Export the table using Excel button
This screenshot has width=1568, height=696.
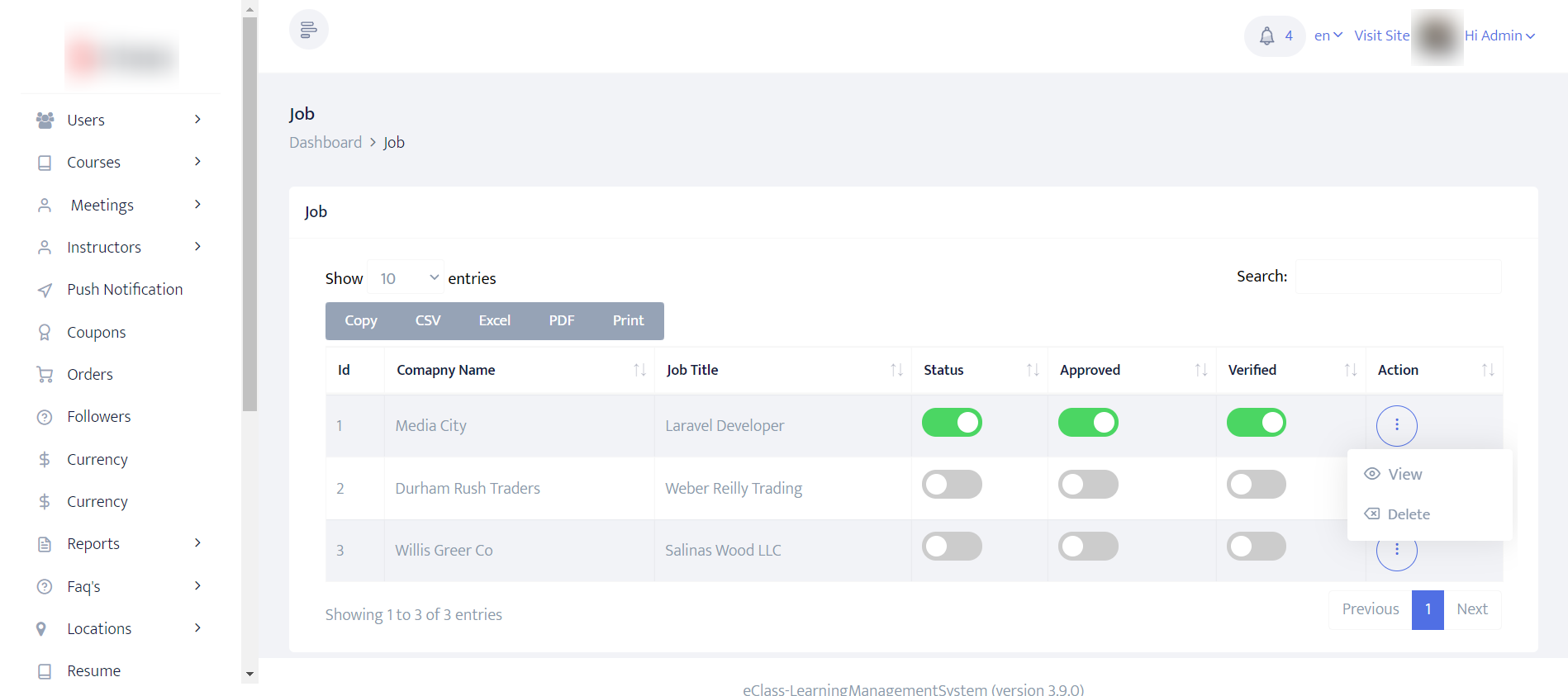point(494,320)
